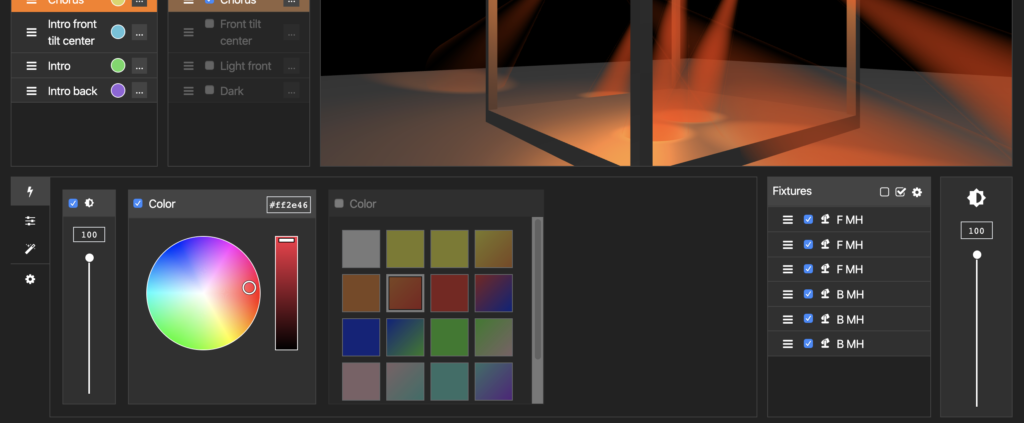Uncheck the last B MH fixture checkbox

click(808, 343)
